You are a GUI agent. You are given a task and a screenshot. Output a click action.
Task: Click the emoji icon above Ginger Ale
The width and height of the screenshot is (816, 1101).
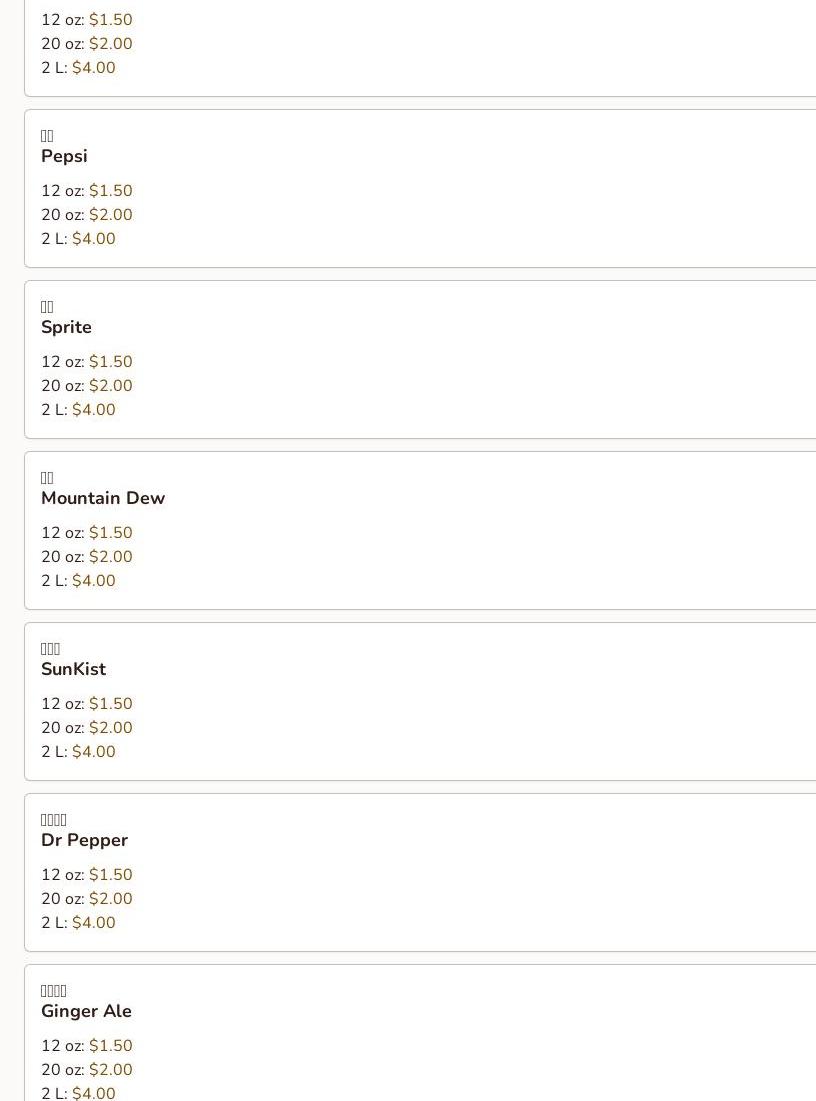coord(54,991)
